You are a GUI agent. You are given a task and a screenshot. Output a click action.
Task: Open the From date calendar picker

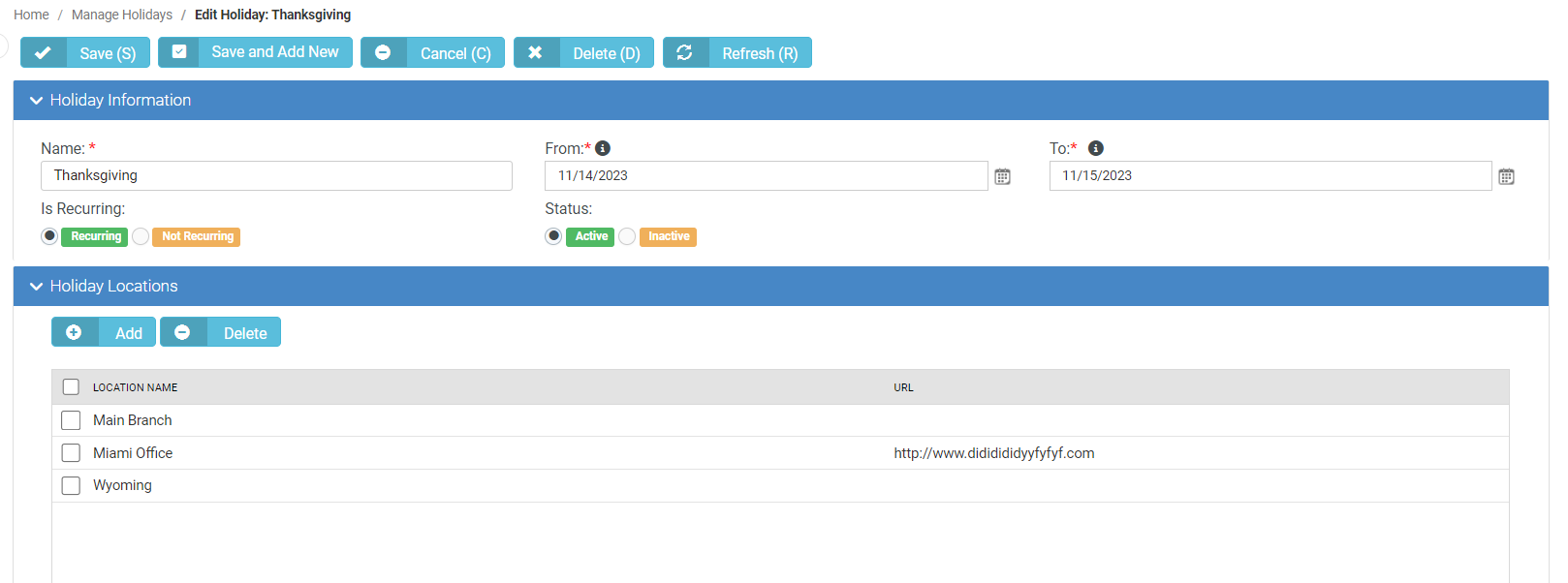click(1002, 176)
